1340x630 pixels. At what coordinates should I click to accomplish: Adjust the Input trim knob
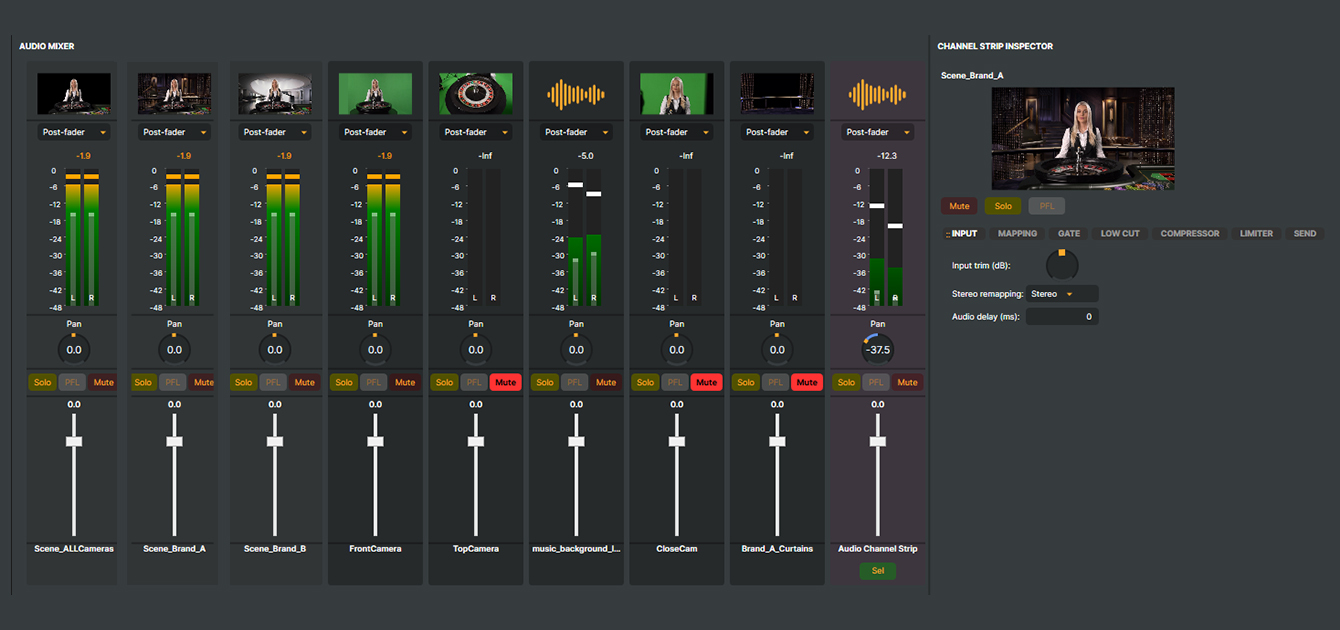point(1062,265)
